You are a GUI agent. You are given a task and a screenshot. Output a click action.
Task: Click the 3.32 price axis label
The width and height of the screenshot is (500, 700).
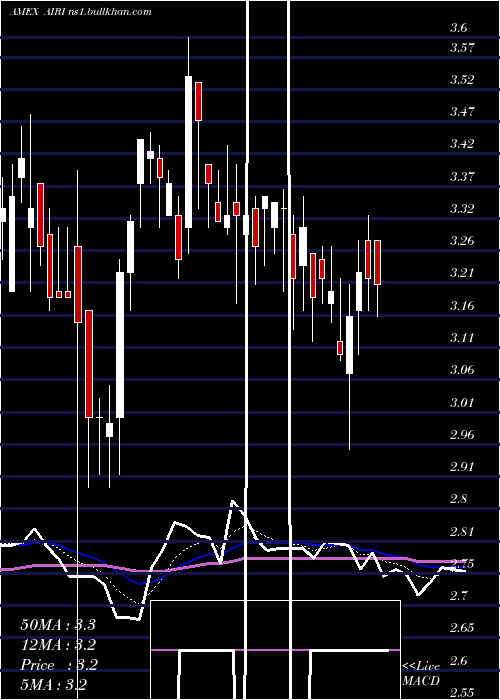pos(462,208)
